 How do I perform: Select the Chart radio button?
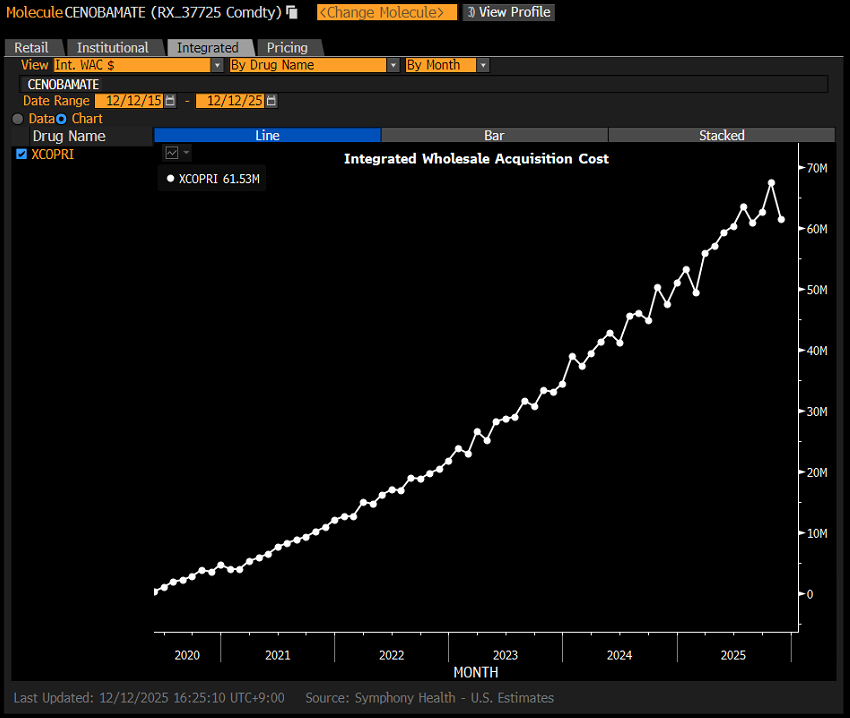61,119
